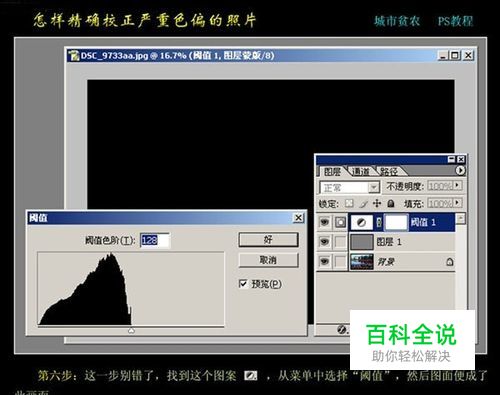Viewport: 500px width, 395px height.
Task: Click the 不透明度 100% value field
Action: tap(440, 186)
